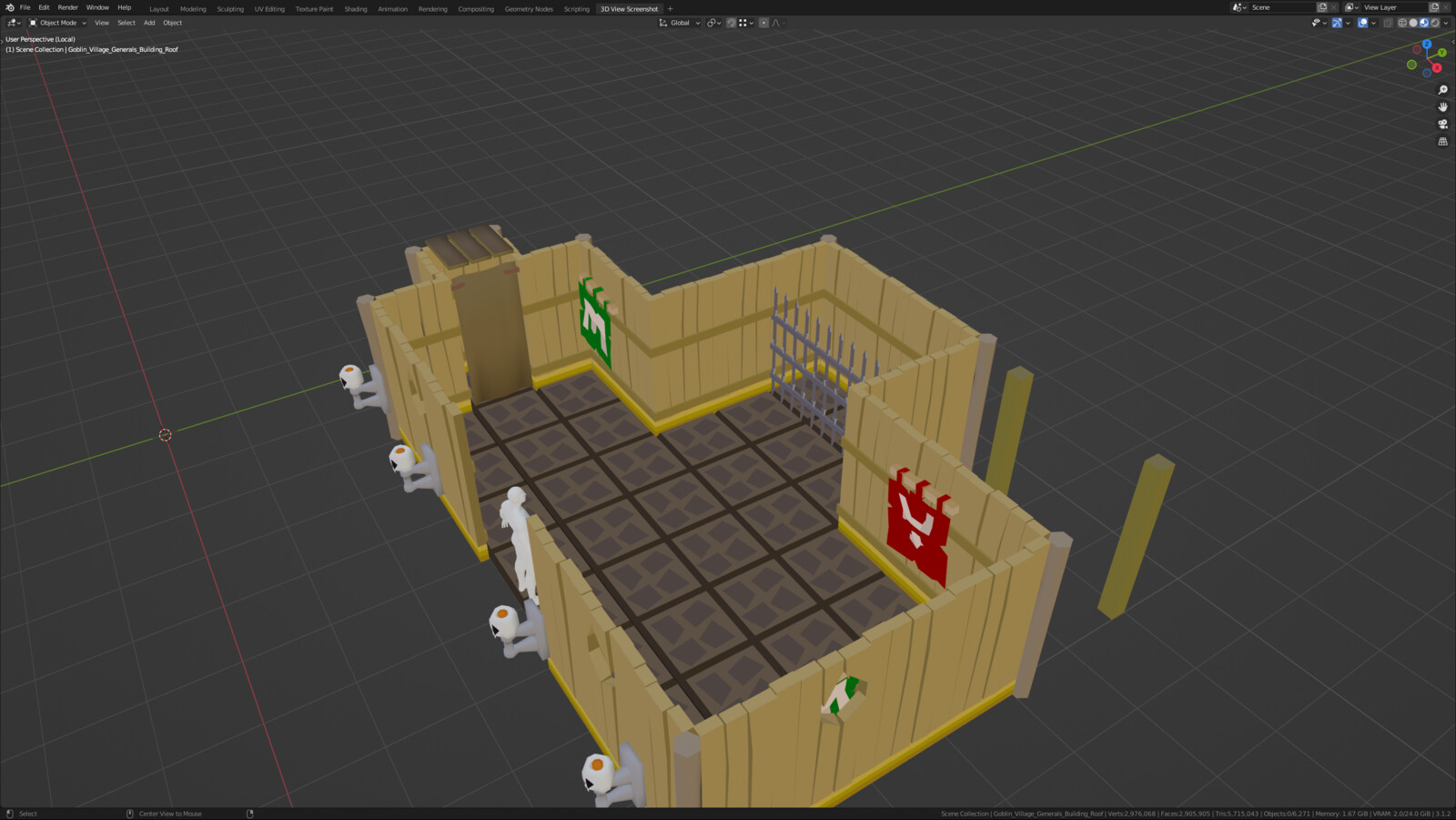Screen dimensions: 1456x820
Task: Expand the sidebar with the small arrow
Action: (1453, 42)
